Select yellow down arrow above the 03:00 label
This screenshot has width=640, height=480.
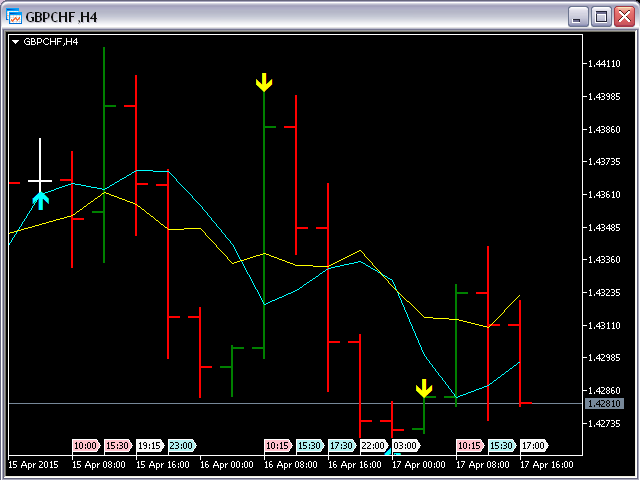(424, 388)
